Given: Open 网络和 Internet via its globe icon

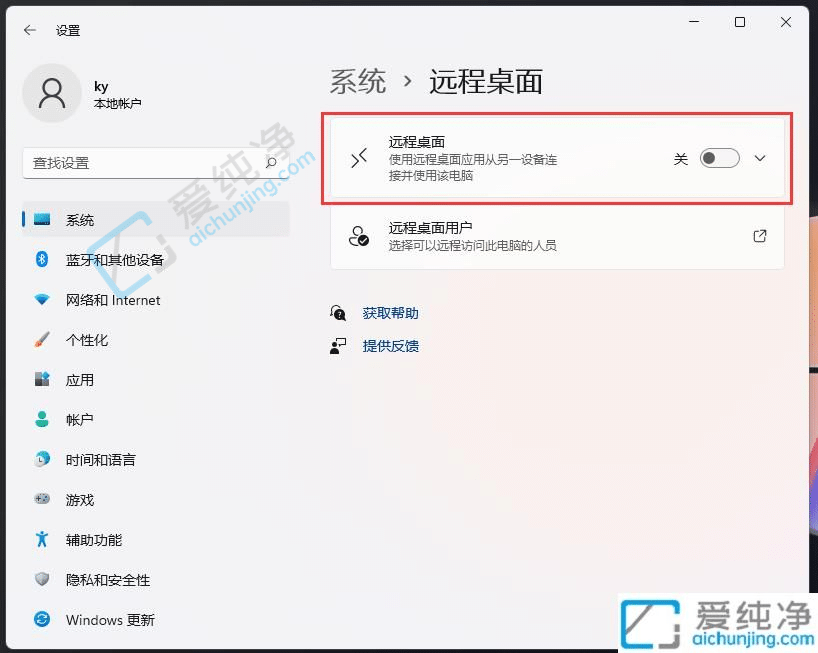Looking at the screenshot, I should point(42,300).
